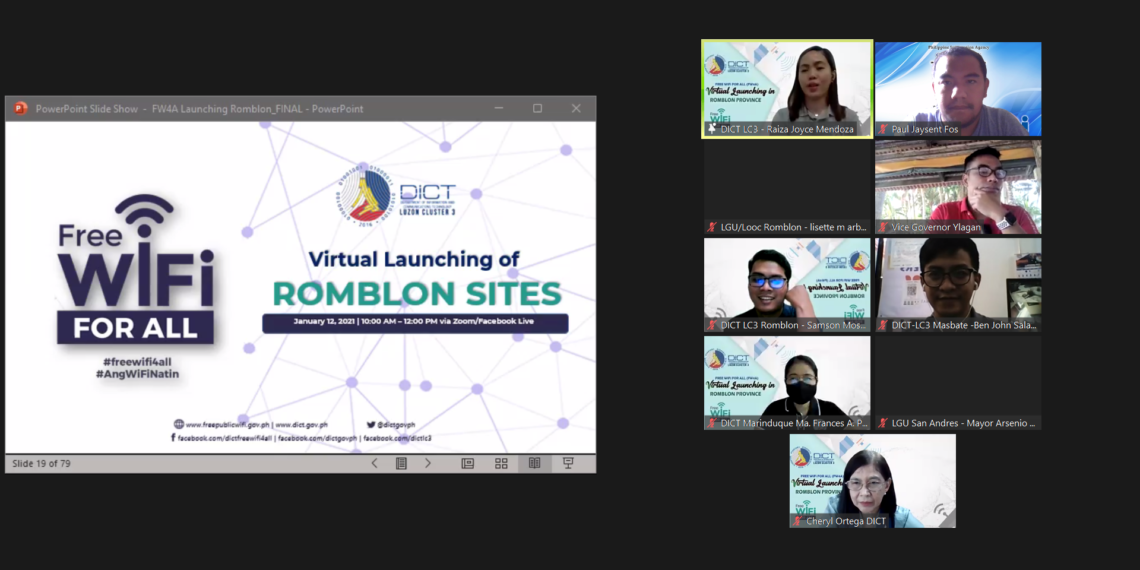This screenshot has height=570, width=1140.
Task: Advance to the next slide with the right arrow
Action: pos(428,463)
